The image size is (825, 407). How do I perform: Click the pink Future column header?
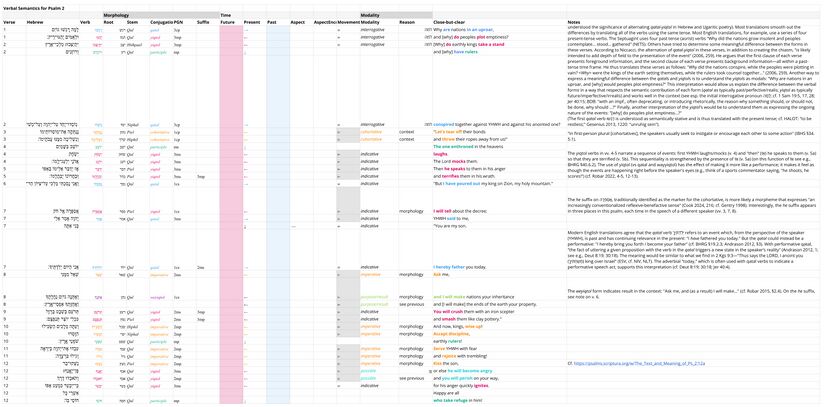point(228,23)
